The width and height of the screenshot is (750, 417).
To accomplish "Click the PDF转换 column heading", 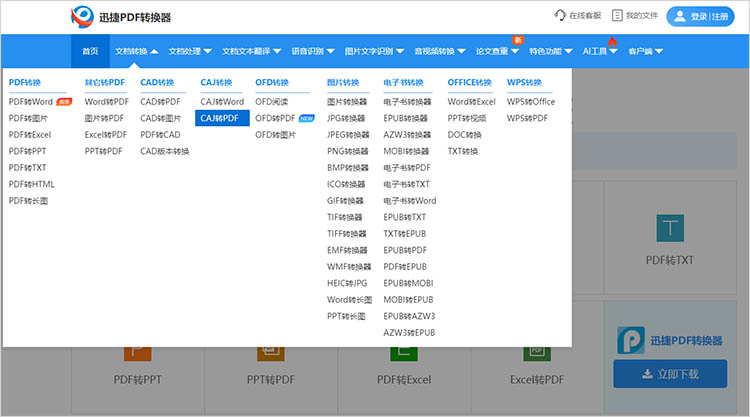I will pyautogui.click(x=25, y=82).
